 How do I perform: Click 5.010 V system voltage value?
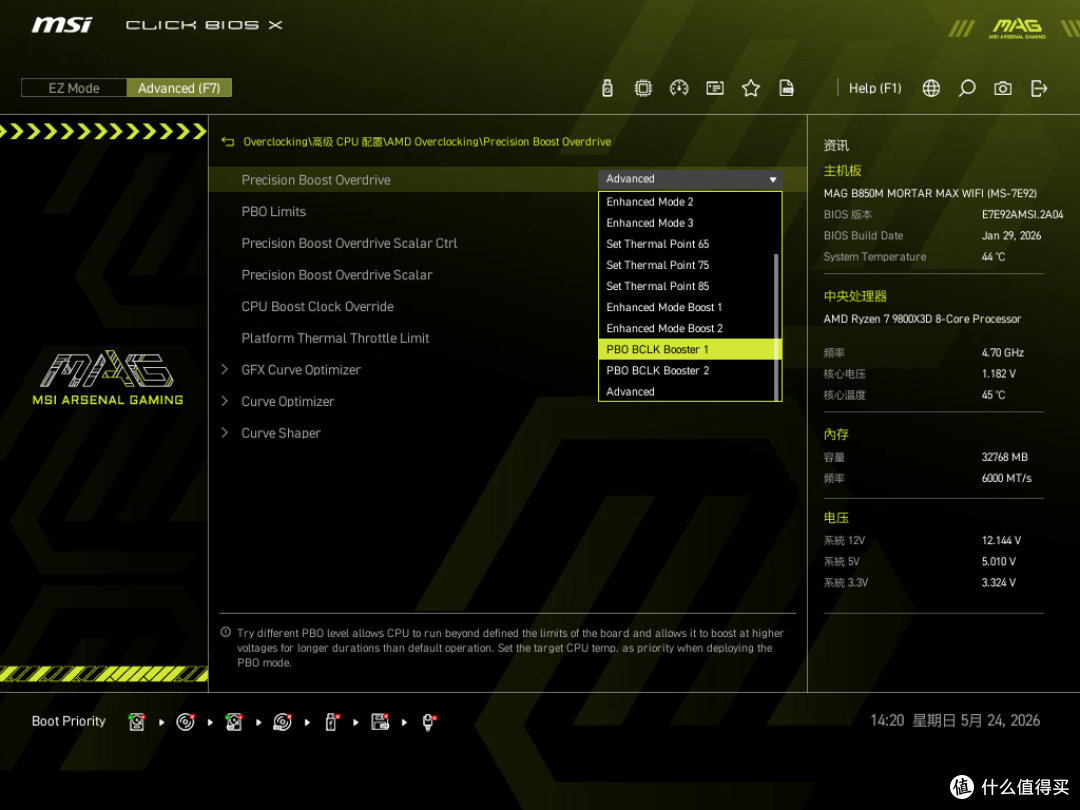[999, 561]
